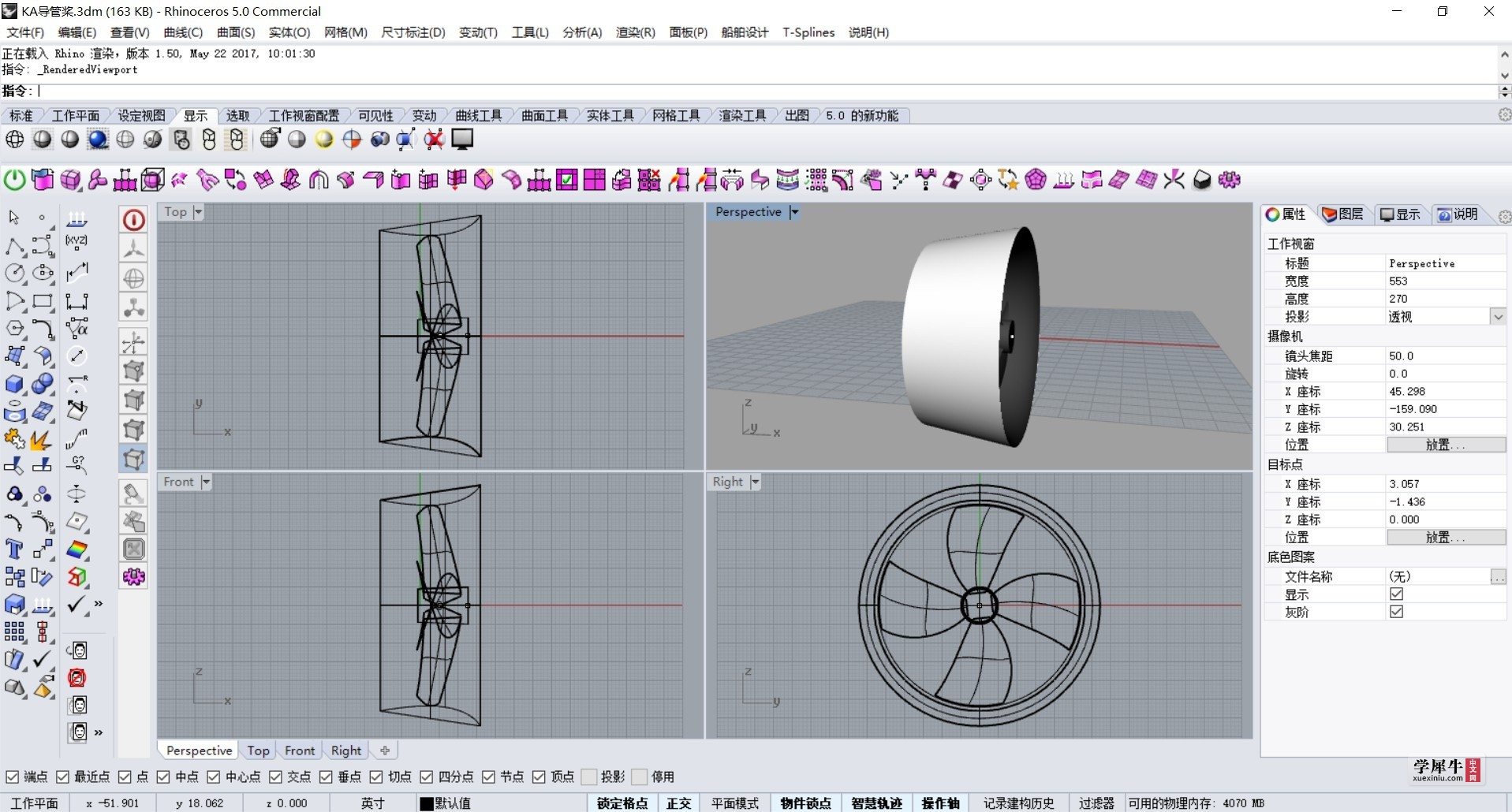Toggle the 垂点 osnap checkbox
This screenshot has height=812, width=1512.
(x=326, y=777)
